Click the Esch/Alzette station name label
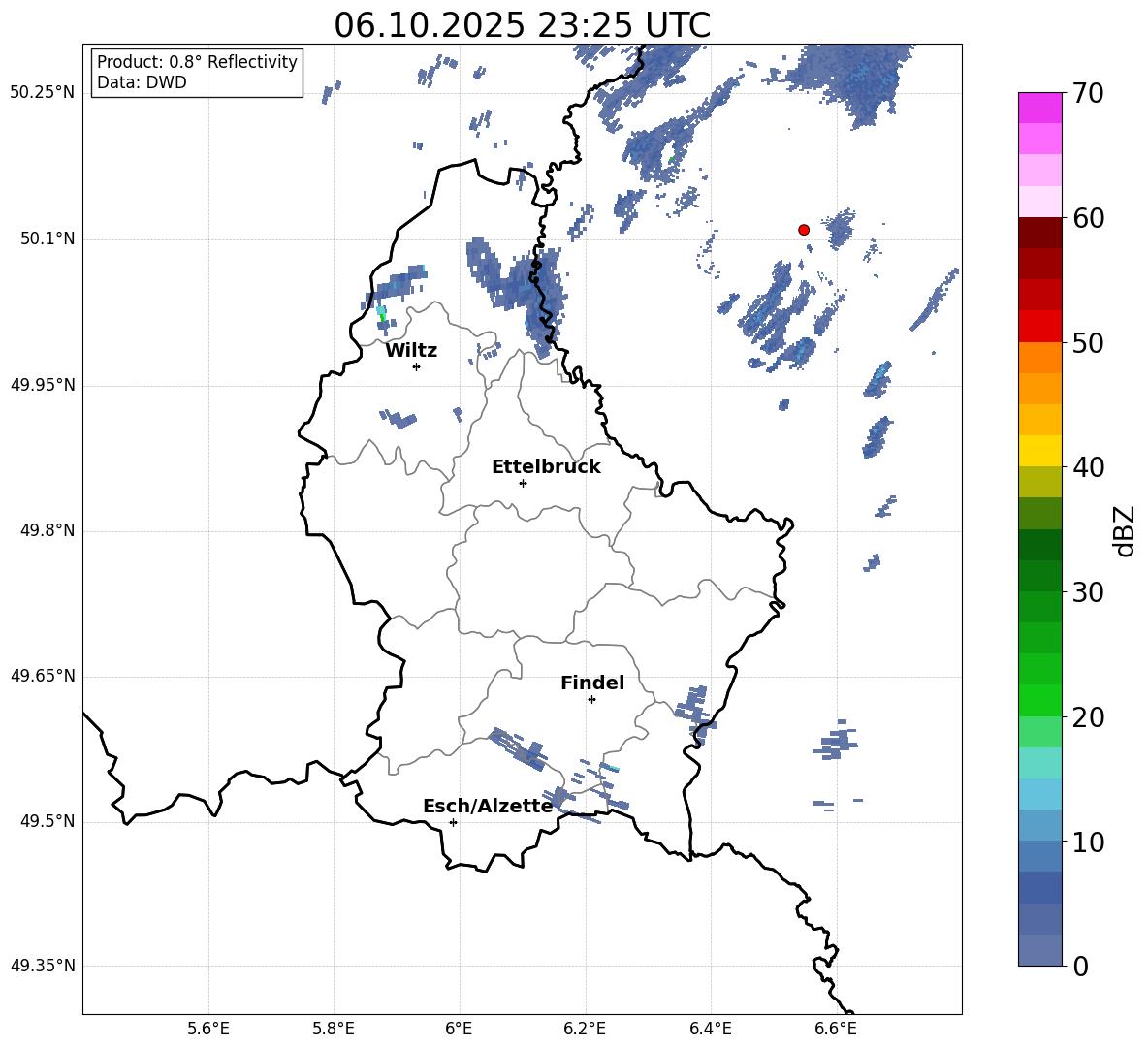Image resolution: width=1148 pixels, height=1048 pixels. 488,806
